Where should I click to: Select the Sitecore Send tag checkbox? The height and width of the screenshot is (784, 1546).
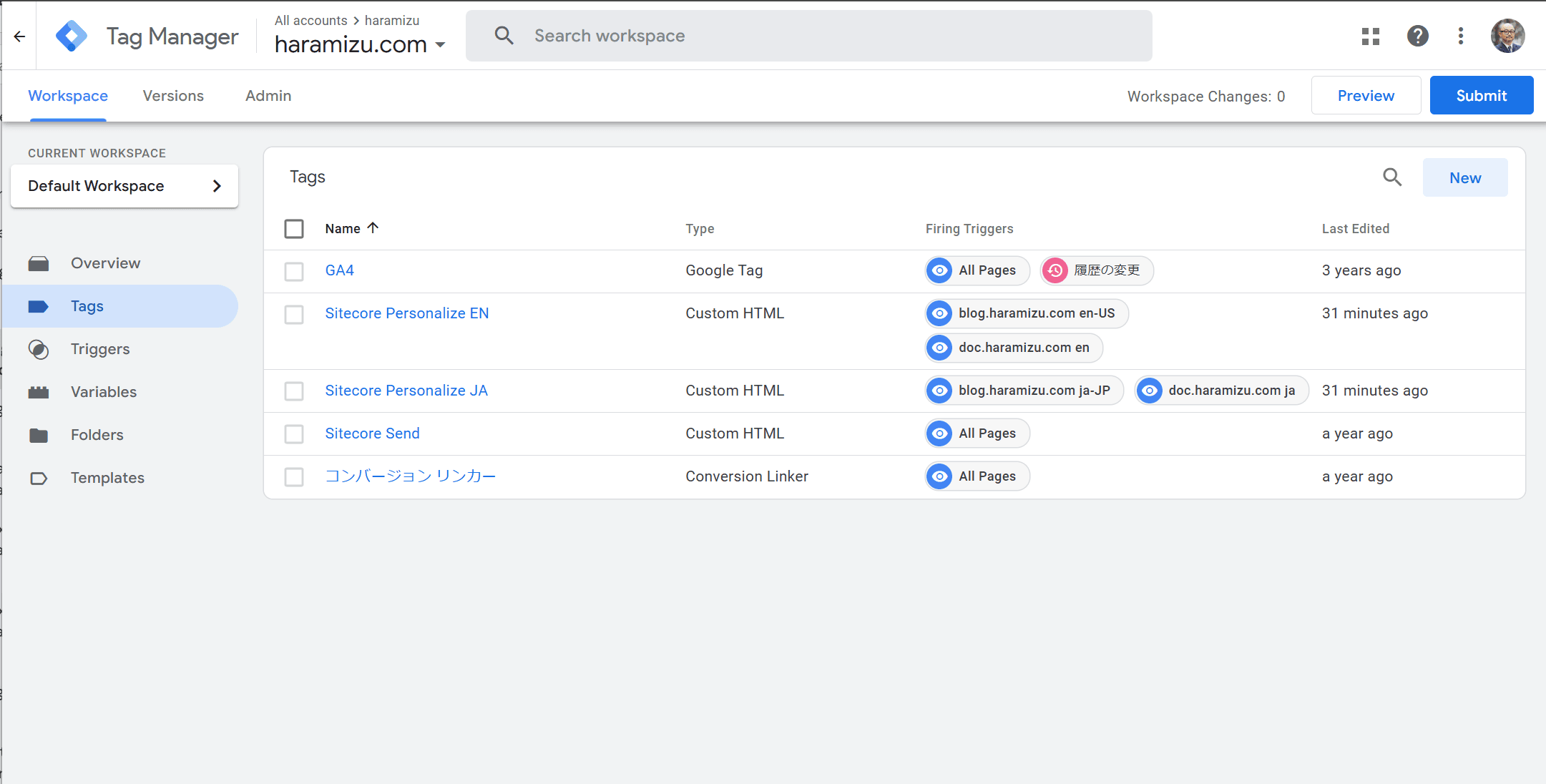coord(294,434)
